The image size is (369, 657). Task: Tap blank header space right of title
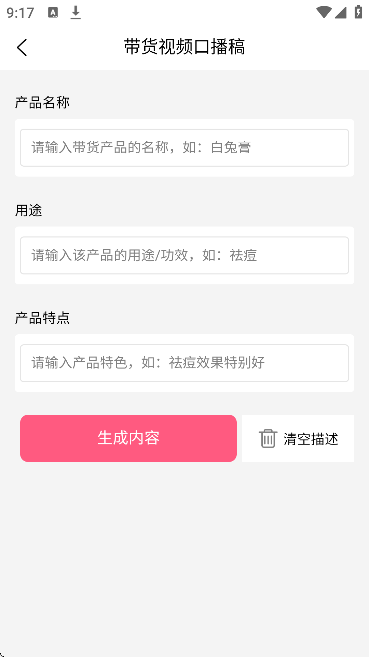[x=306, y=47]
